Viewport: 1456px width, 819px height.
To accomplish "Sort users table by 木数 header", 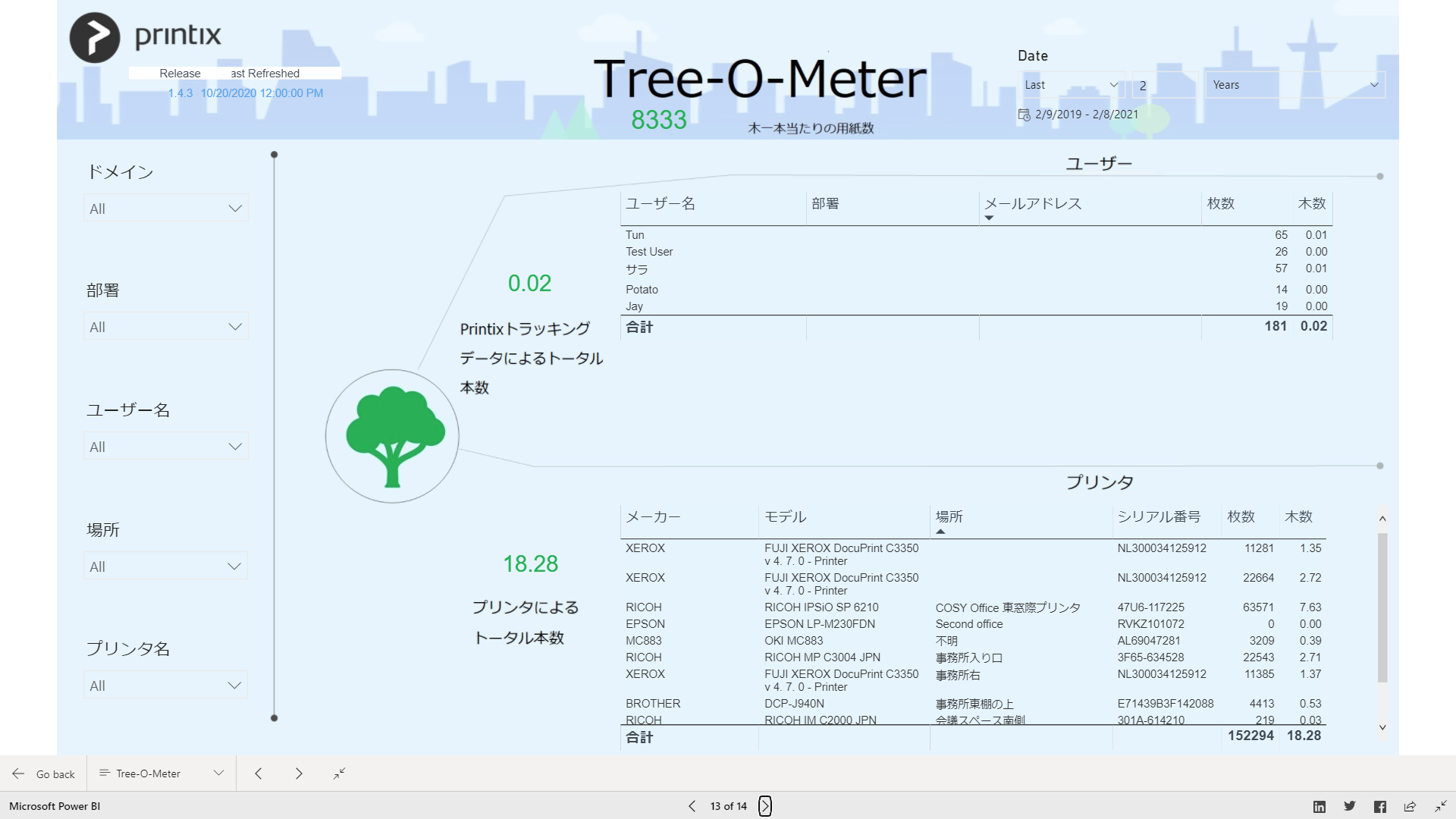I will click(x=1312, y=203).
